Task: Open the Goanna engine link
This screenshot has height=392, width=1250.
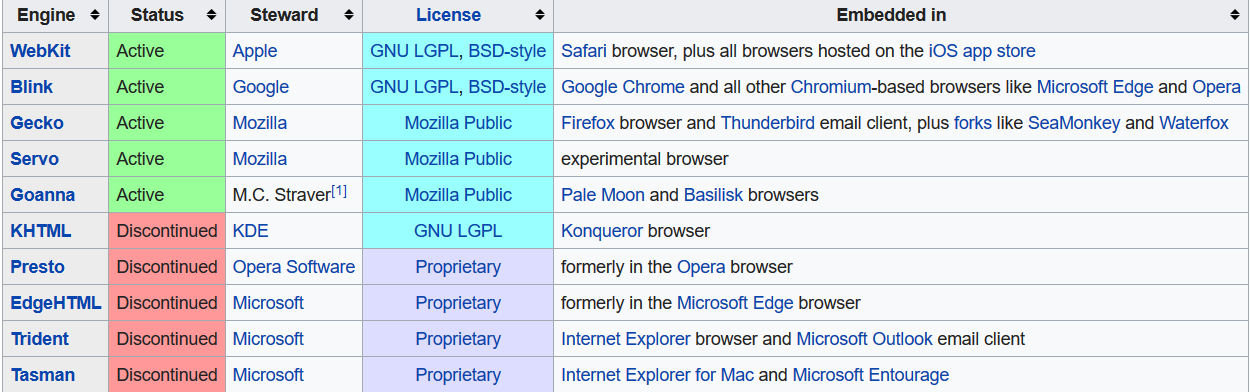Action: point(43,195)
